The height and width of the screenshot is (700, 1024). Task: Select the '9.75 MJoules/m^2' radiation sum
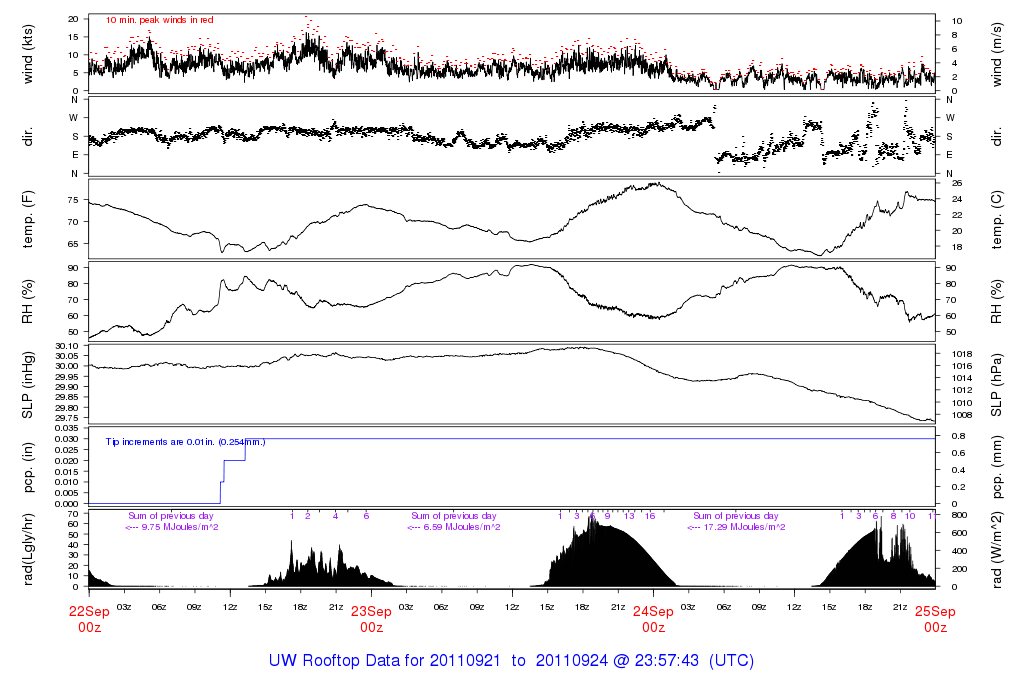[180, 527]
